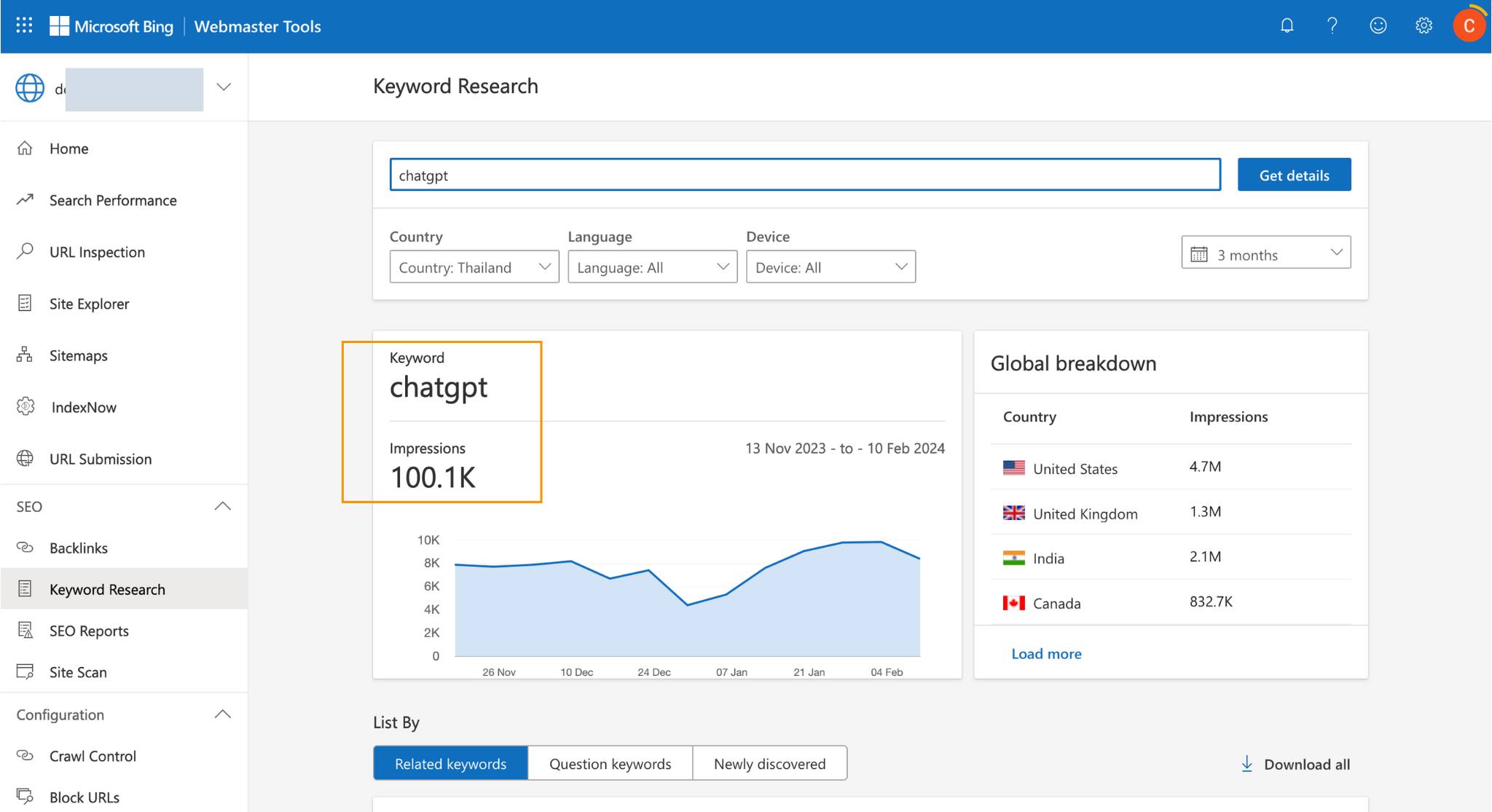Click the IndexNow gear icon
This screenshot has height=812, width=1492.
coord(25,406)
